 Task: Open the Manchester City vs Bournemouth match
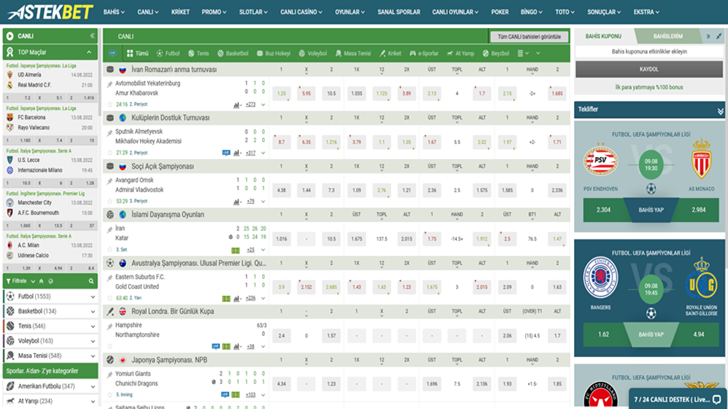(x=50, y=208)
